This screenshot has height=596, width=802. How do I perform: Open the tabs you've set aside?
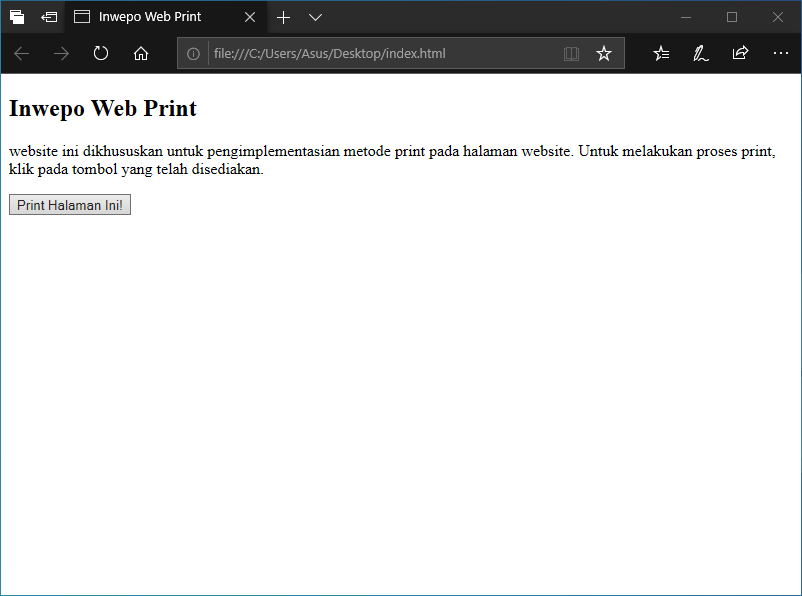tap(17, 17)
